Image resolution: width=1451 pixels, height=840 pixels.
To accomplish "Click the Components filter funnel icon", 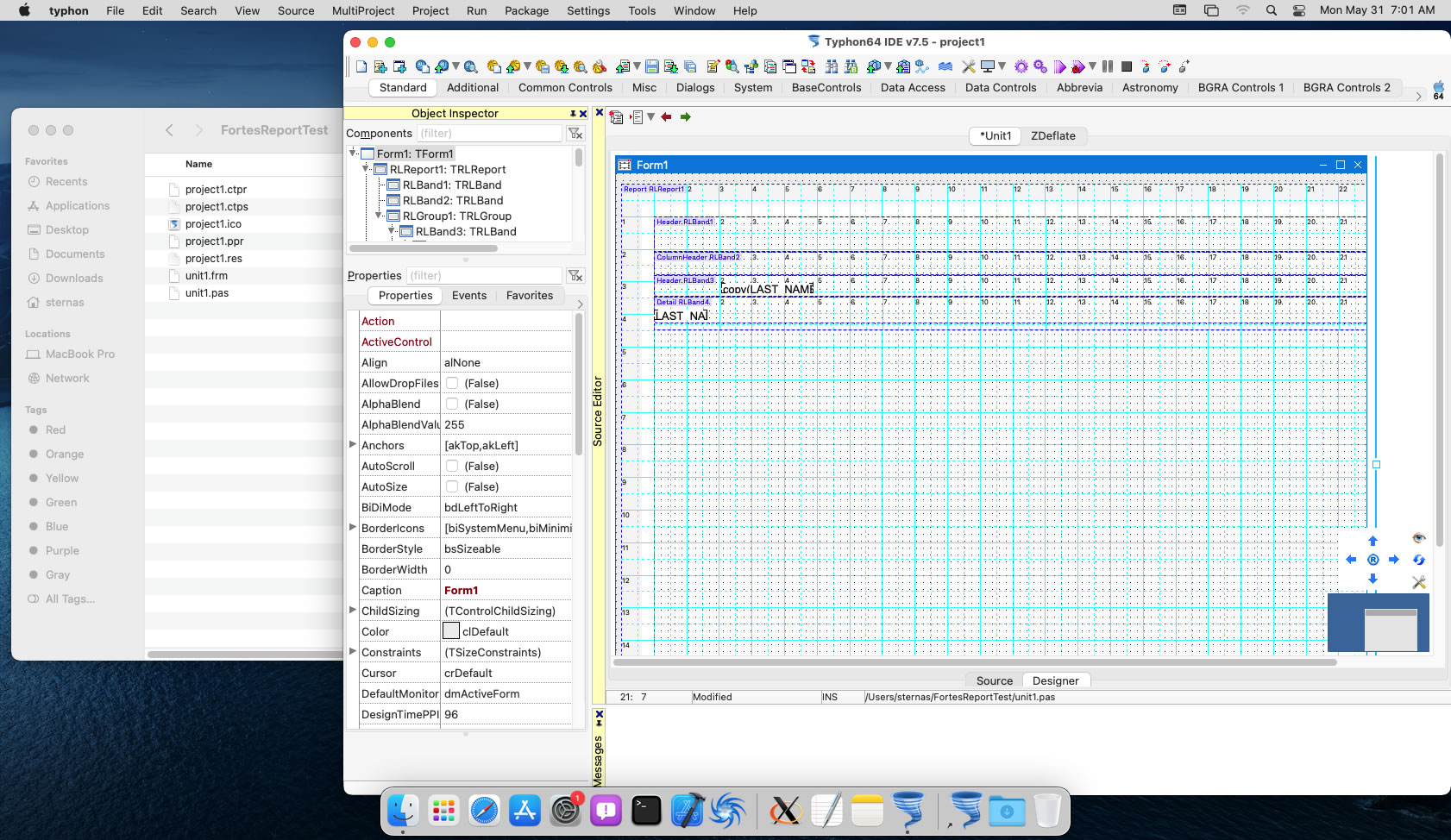I will coord(575,134).
